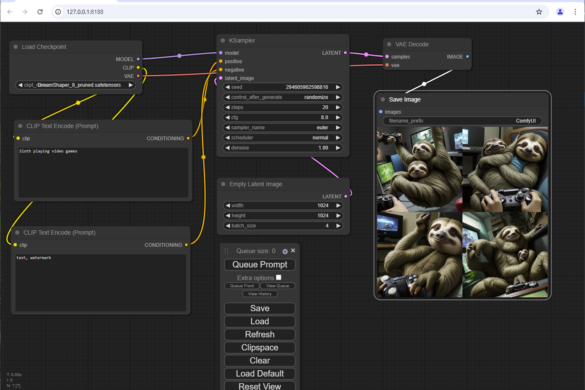
Task: Open the browser profile avatar icon
Action: (x=560, y=12)
